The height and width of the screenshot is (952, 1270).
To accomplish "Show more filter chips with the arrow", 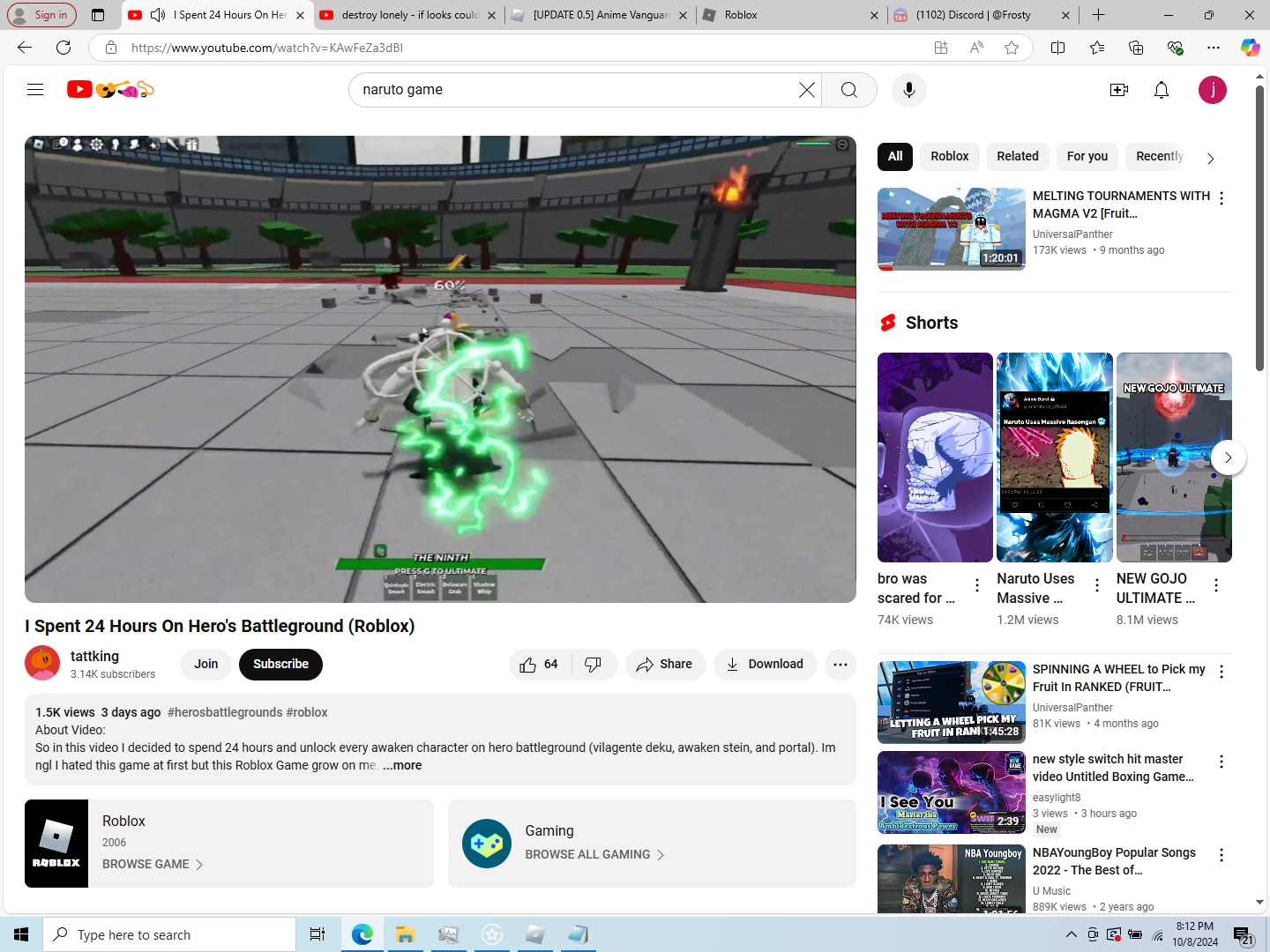I will (x=1211, y=158).
